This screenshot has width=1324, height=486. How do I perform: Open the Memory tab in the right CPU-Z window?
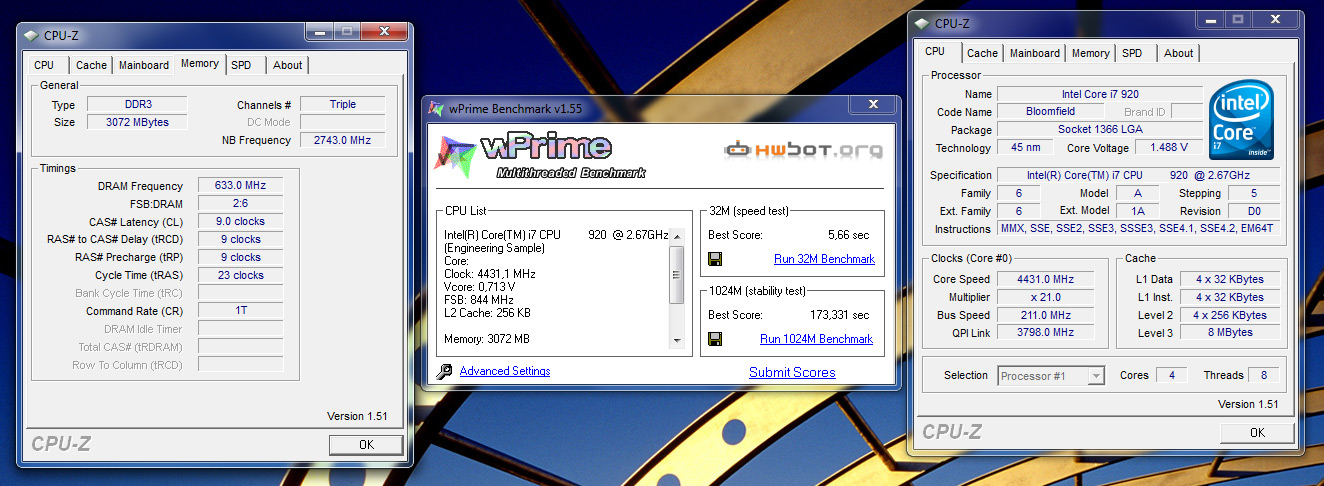1091,53
